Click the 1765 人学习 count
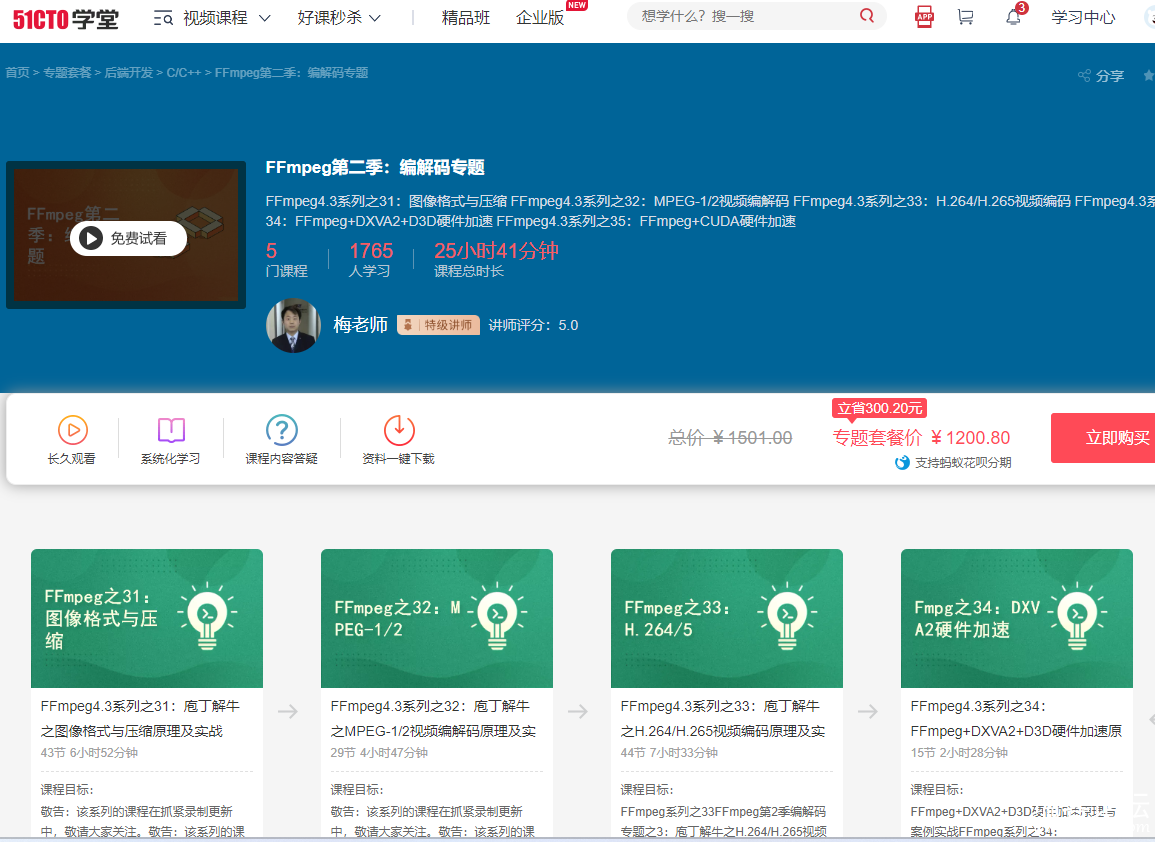This screenshot has height=842, width=1155. (371, 259)
